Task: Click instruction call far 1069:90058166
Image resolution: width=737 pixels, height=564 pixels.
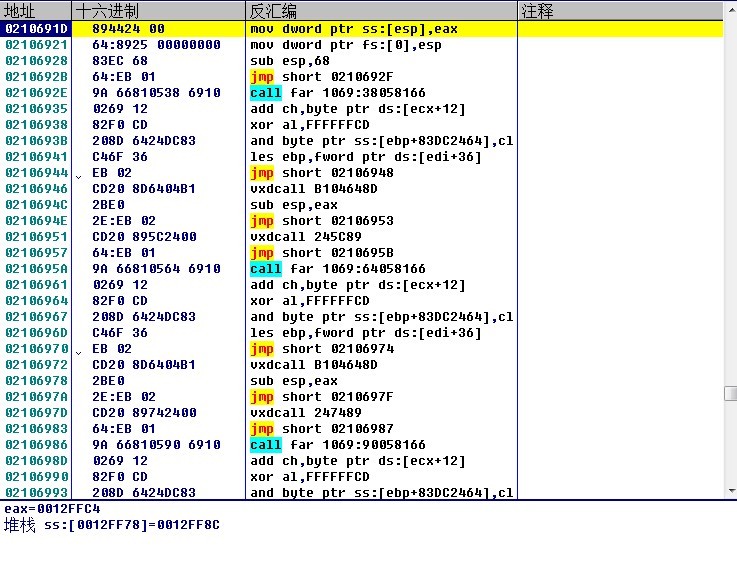Action: tap(338, 444)
